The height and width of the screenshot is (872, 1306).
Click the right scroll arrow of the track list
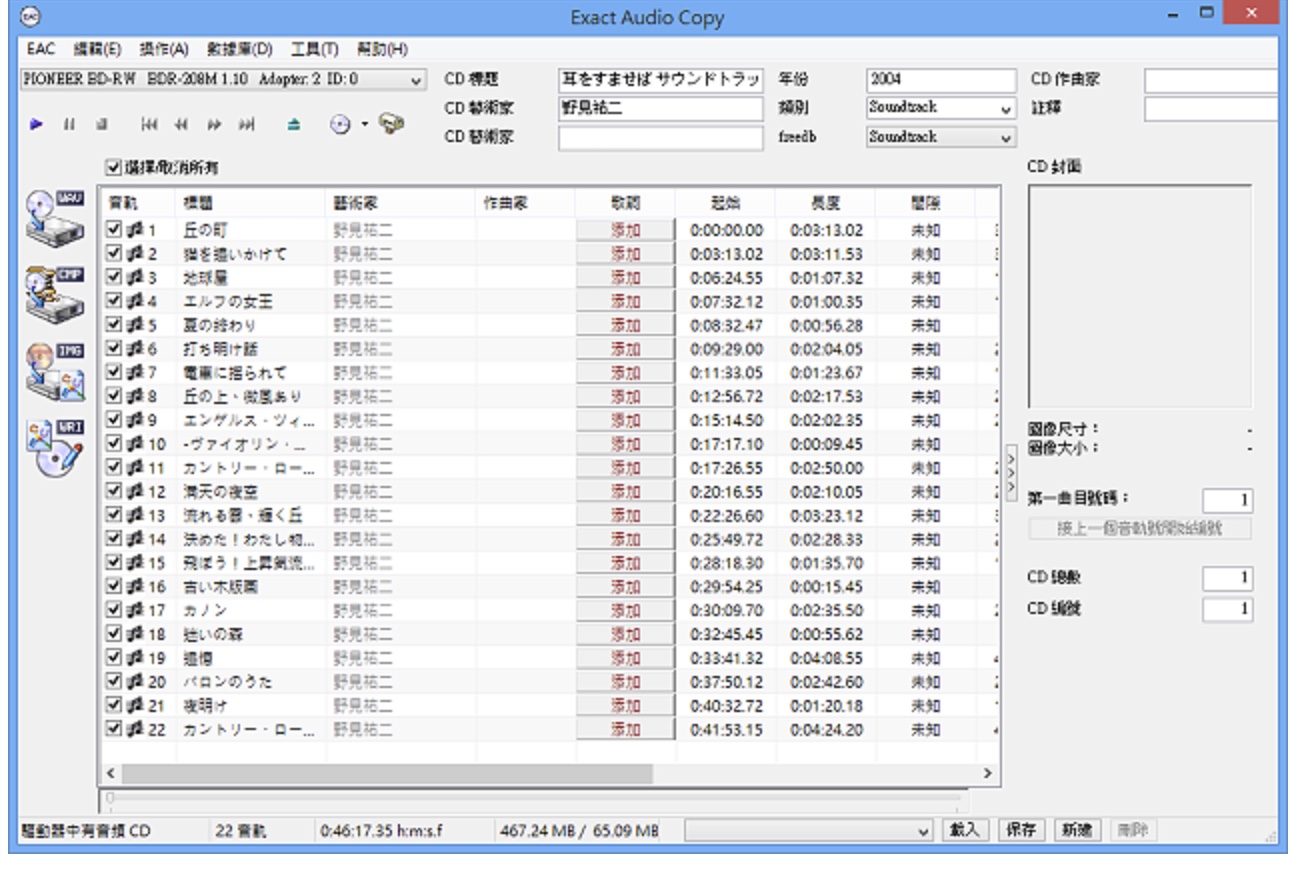click(989, 774)
